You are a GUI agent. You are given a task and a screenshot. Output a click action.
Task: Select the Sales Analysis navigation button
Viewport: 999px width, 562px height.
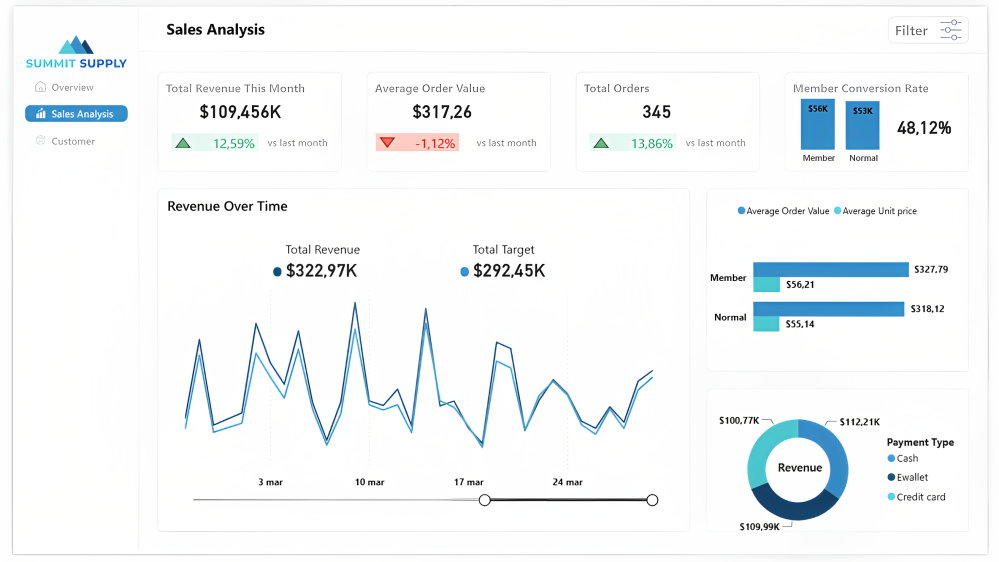coord(76,114)
